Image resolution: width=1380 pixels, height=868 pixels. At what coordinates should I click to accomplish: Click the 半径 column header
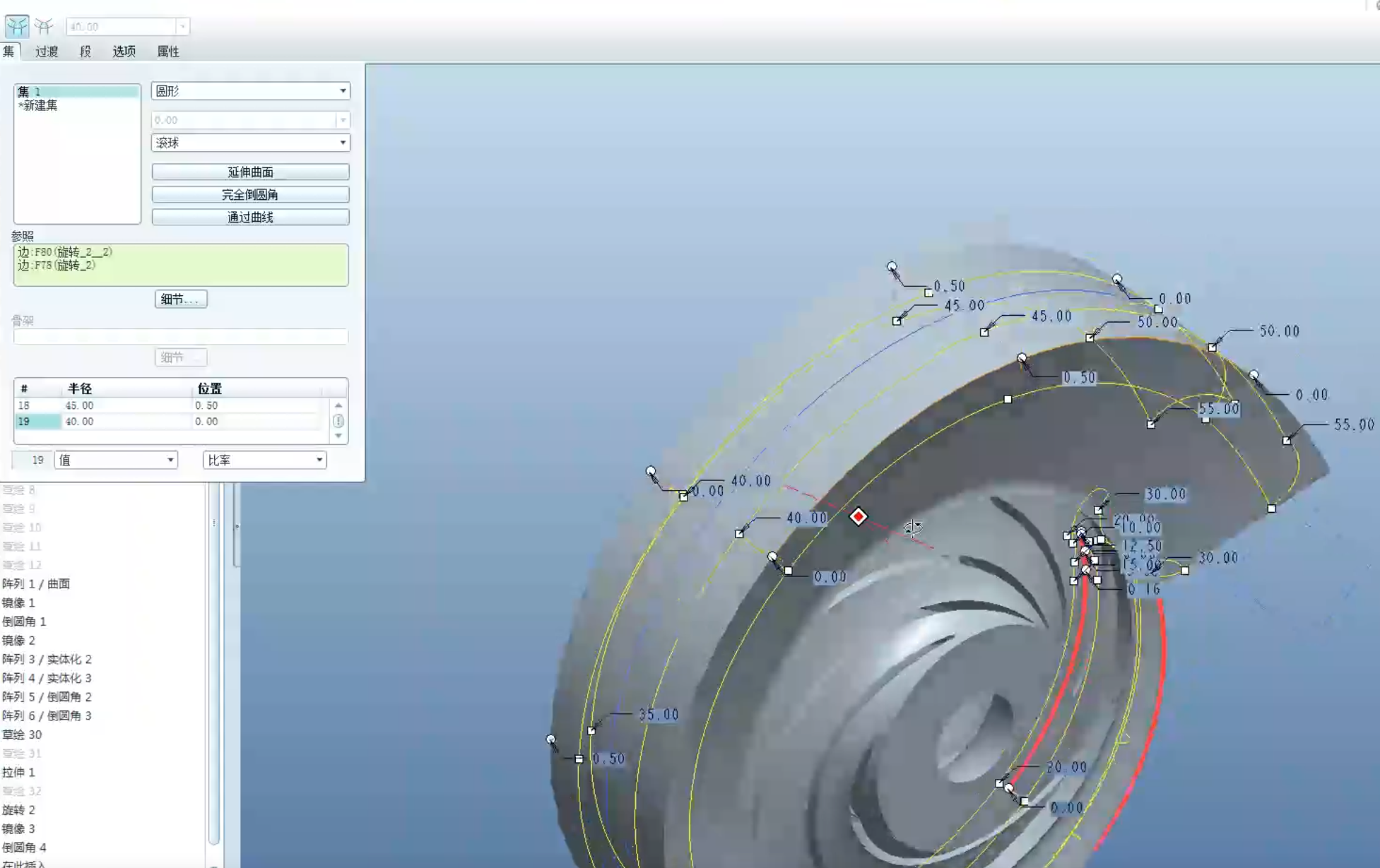[80, 388]
